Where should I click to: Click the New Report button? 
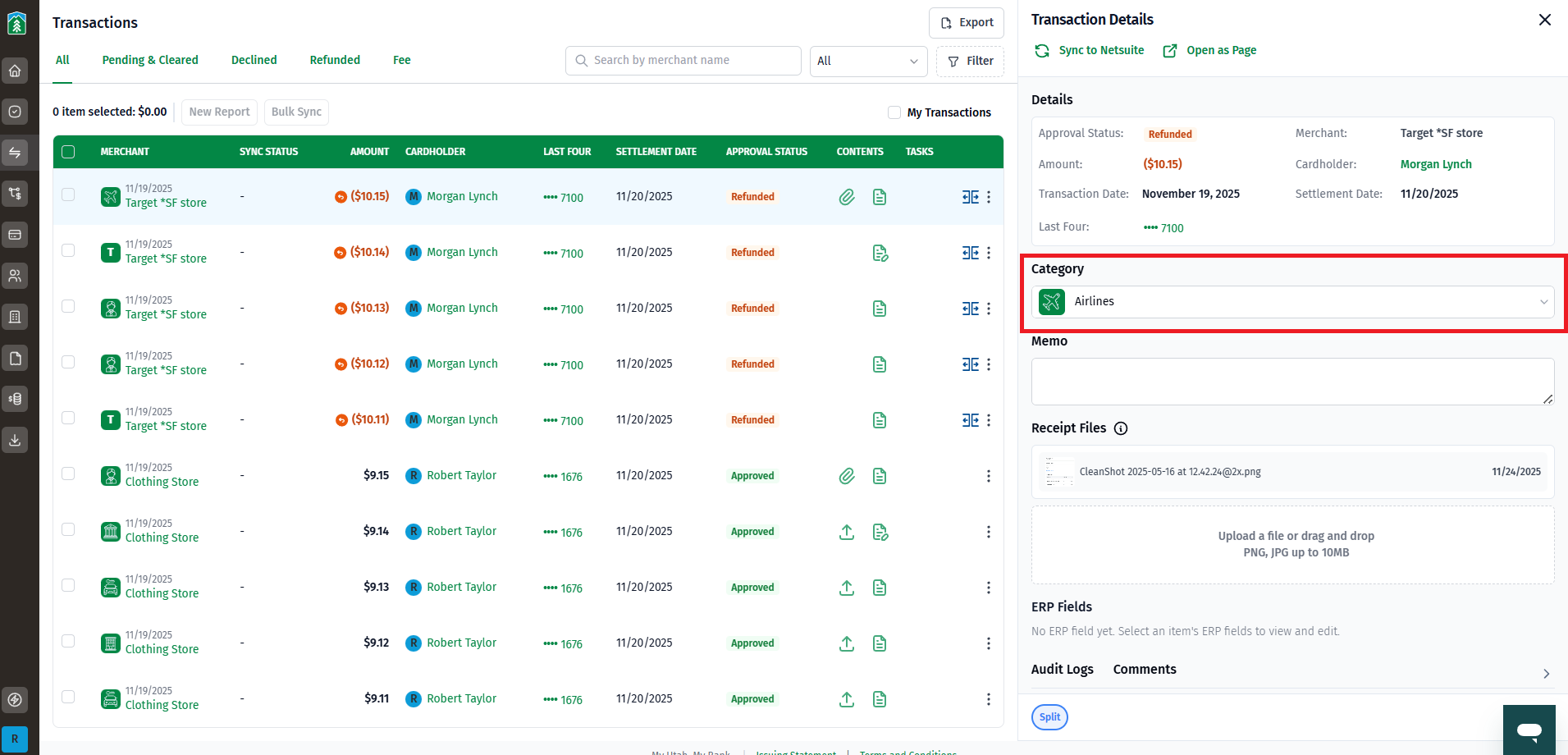click(x=219, y=112)
